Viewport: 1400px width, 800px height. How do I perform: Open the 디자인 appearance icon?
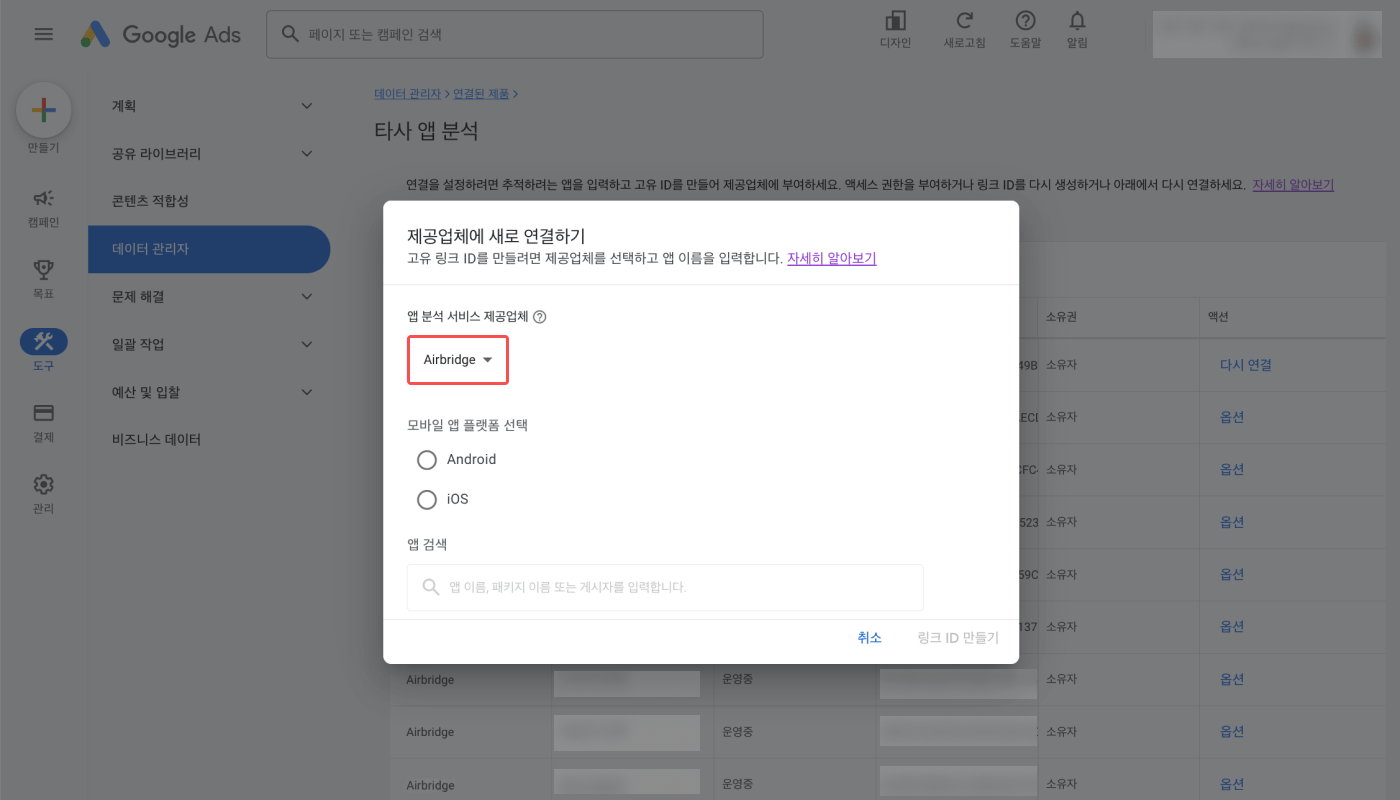click(895, 21)
